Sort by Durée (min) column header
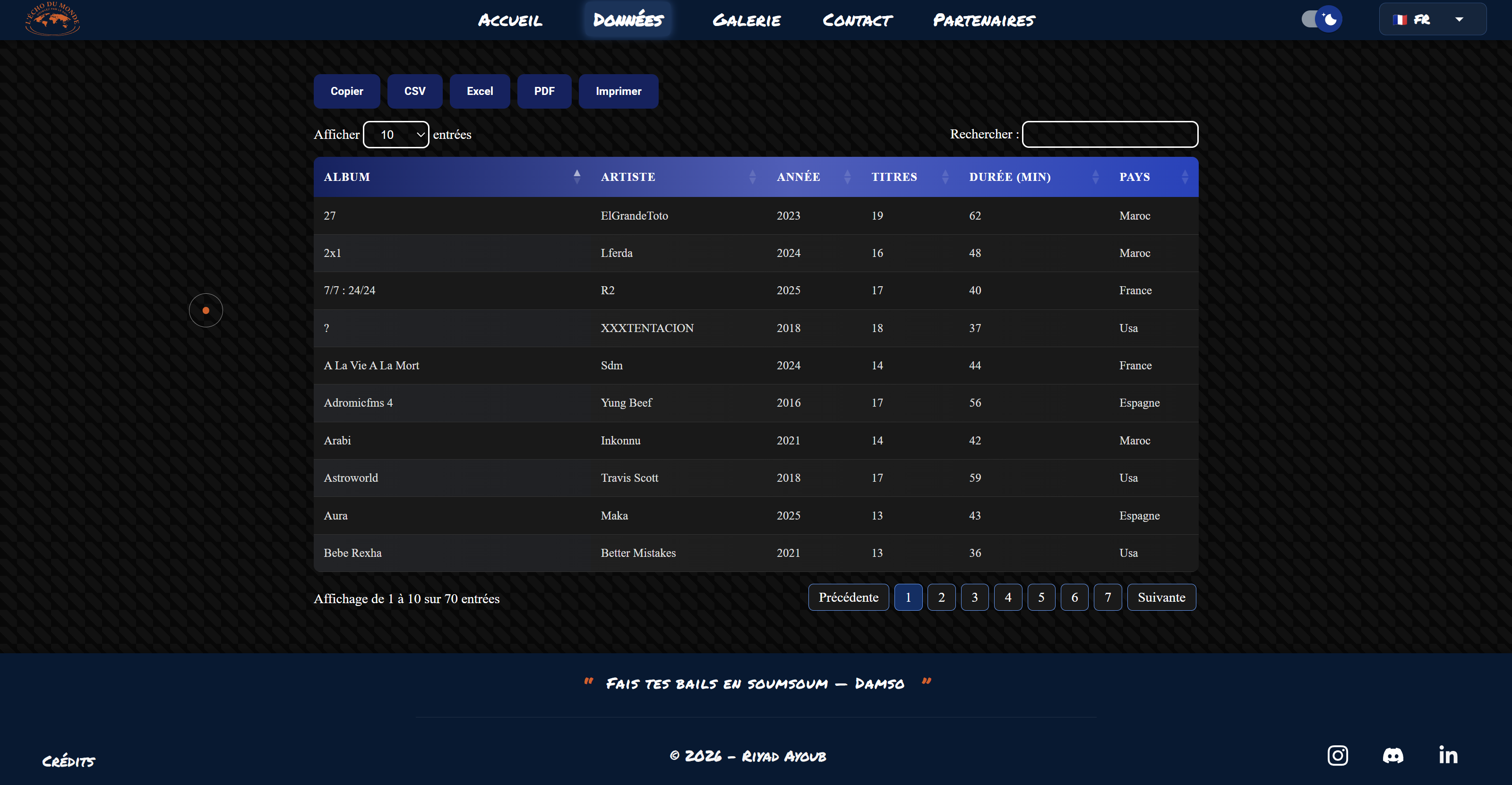This screenshot has width=1512, height=785. pyautogui.click(x=1010, y=177)
